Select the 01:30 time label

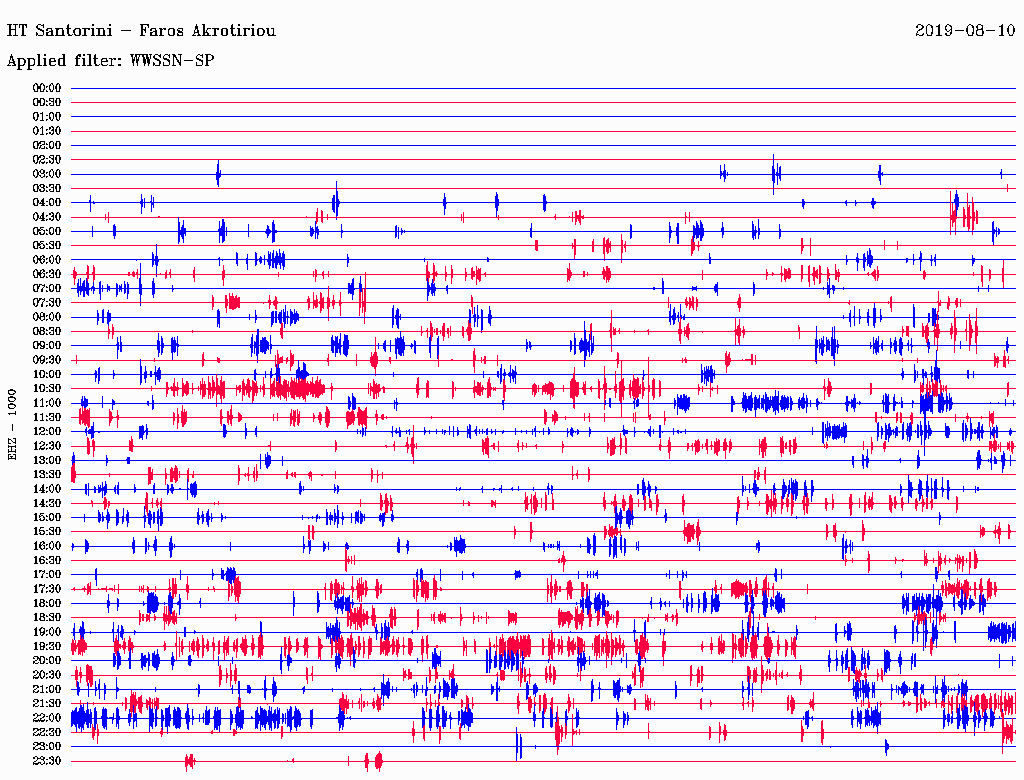tap(47, 131)
